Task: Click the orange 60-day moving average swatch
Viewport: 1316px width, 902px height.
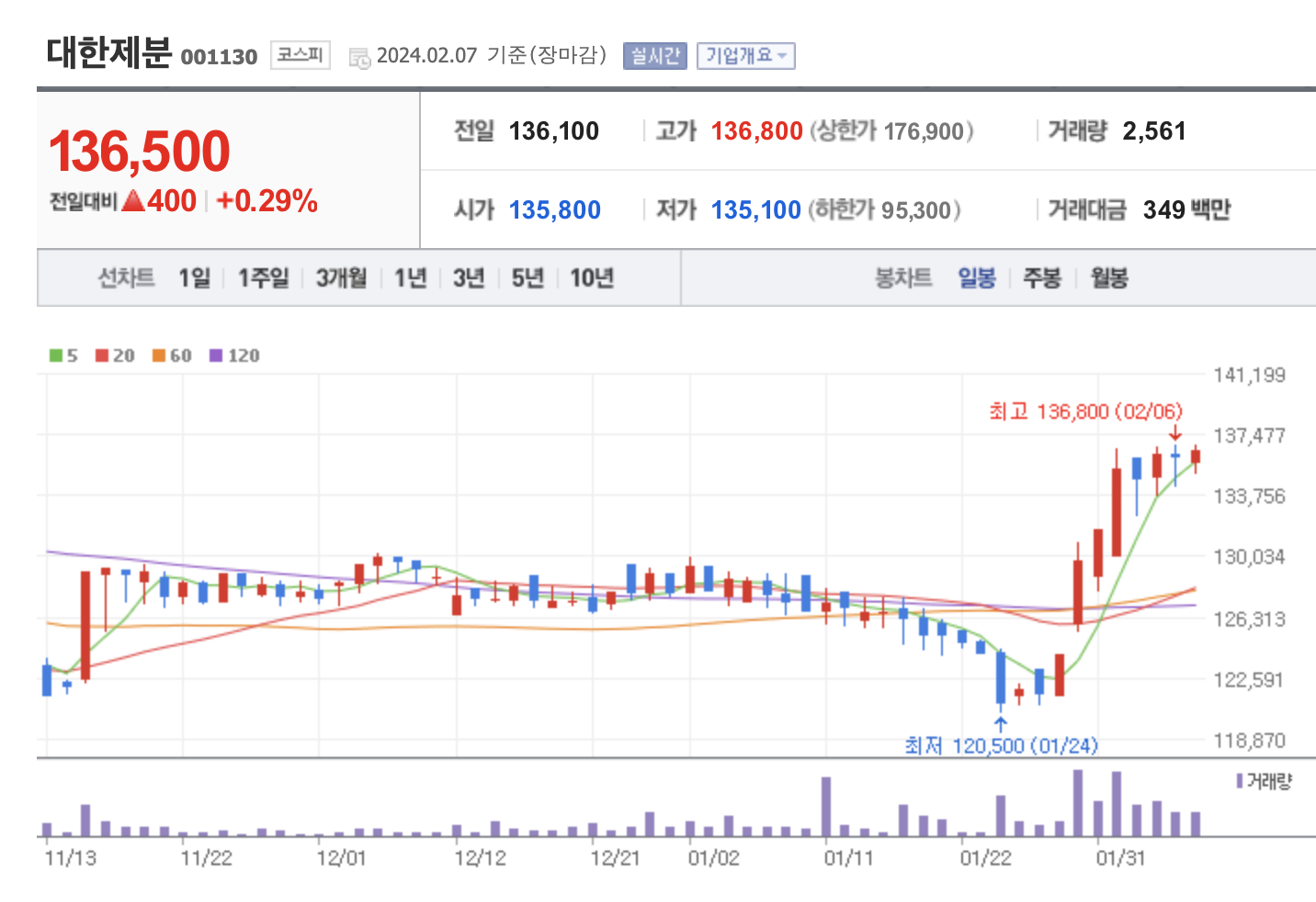Action: tap(159, 355)
